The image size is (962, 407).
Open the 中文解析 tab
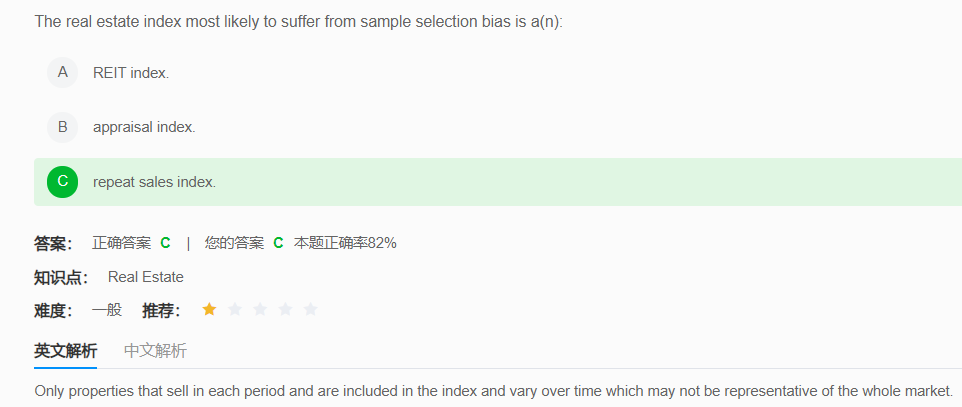[x=155, y=351]
